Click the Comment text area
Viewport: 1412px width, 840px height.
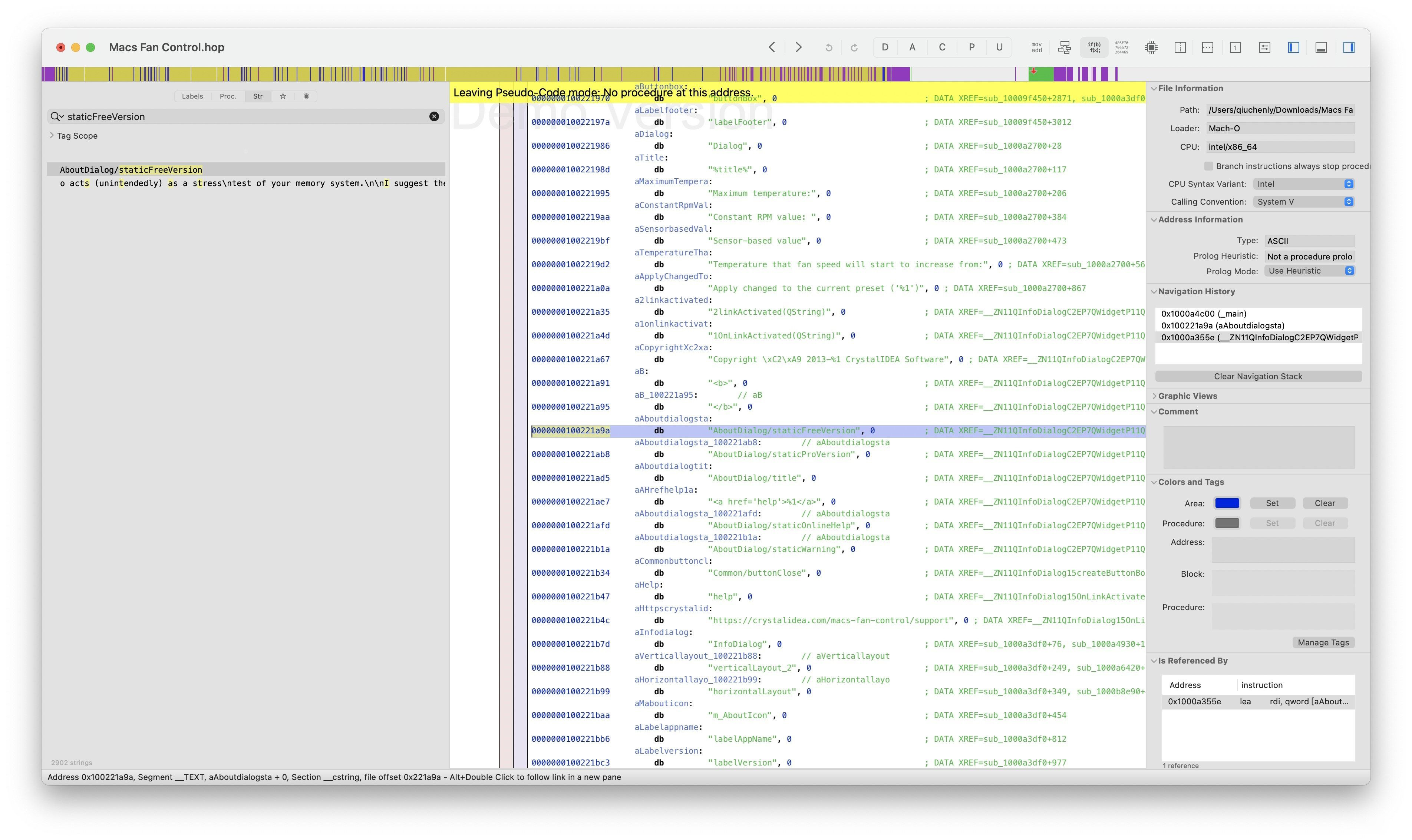click(x=1258, y=447)
